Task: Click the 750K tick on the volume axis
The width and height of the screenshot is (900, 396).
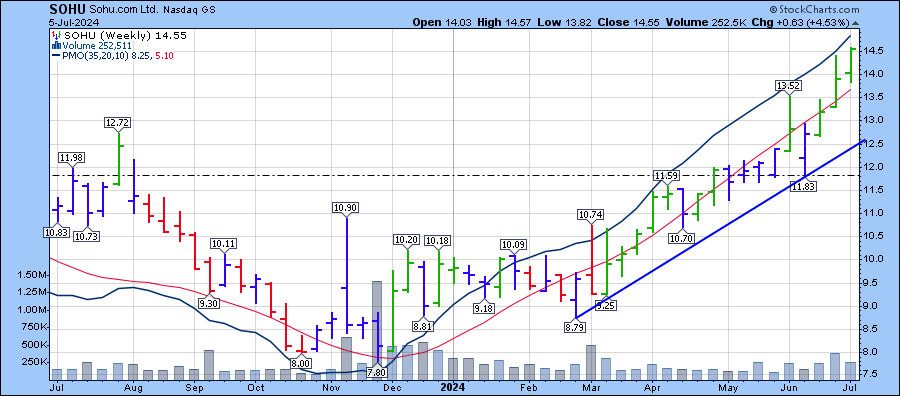Action: click(33, 327)
